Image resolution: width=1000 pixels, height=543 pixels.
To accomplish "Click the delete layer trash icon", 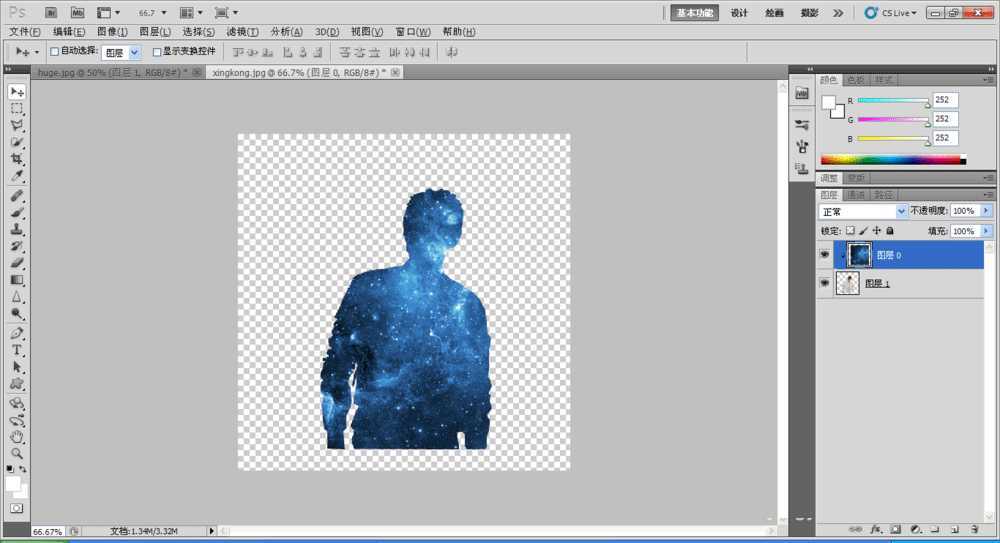I will point(974,528).
